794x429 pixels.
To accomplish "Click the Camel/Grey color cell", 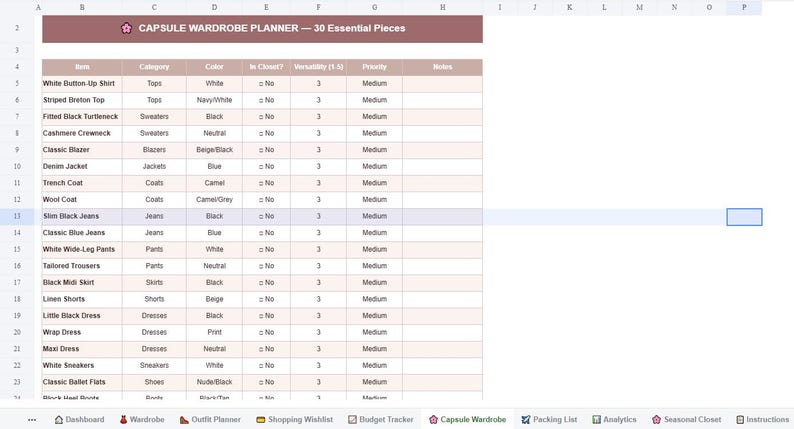I will [x=214, y=200].
